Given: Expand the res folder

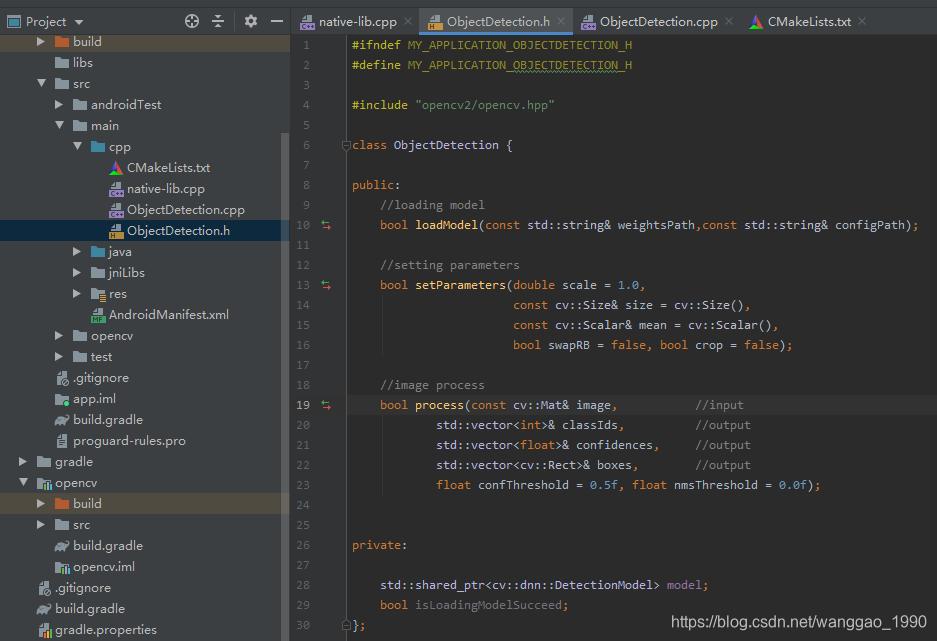Looking at the screenshot, I should (76, 293).
